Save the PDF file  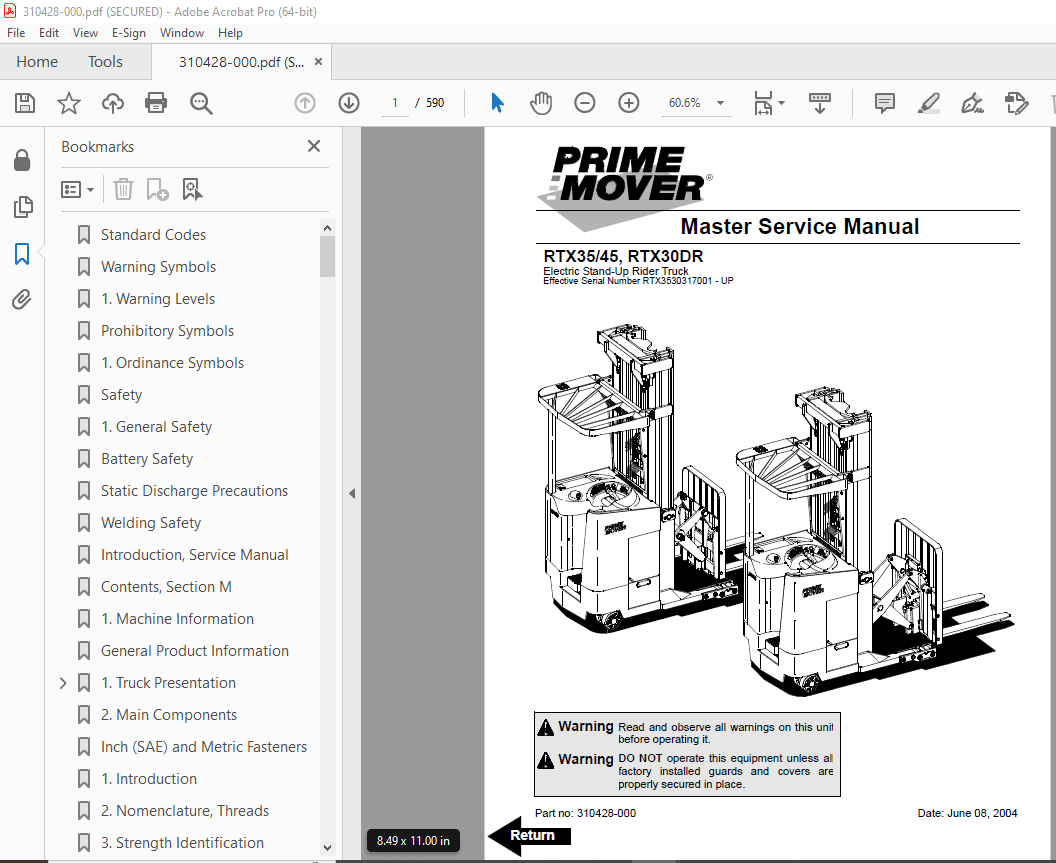click(24, 102)
